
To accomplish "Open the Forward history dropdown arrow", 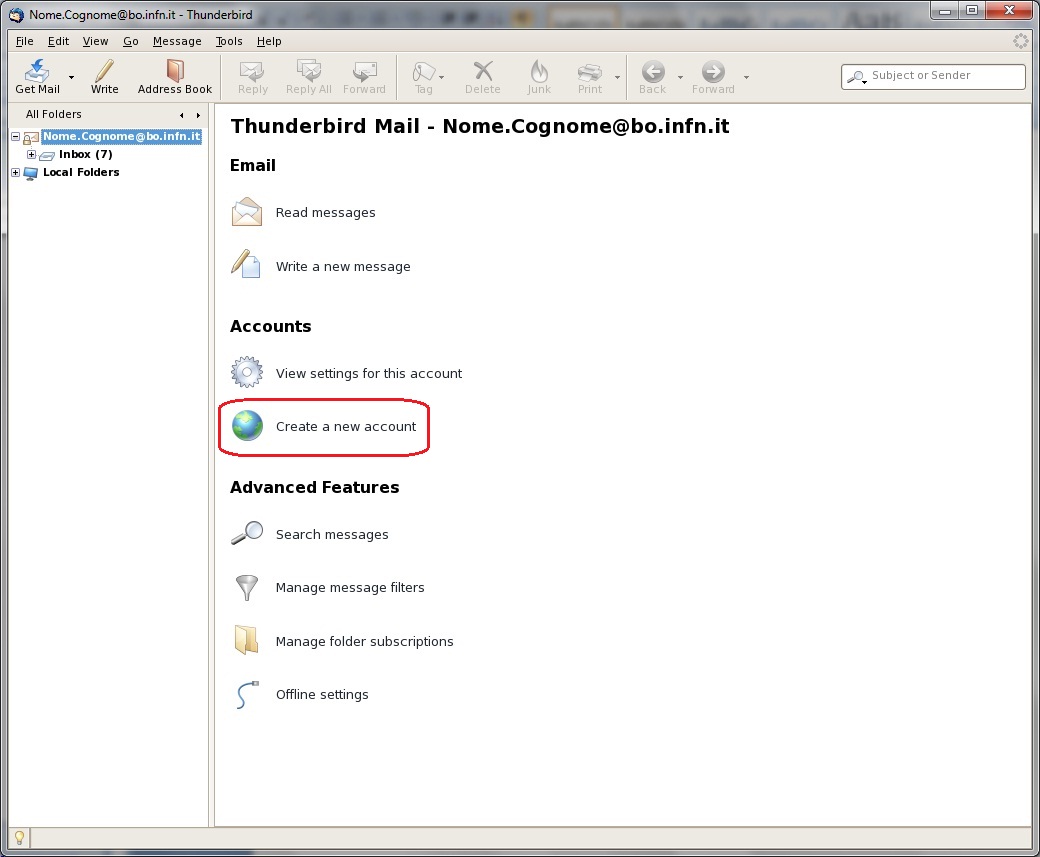I will [x=746, y=78].
